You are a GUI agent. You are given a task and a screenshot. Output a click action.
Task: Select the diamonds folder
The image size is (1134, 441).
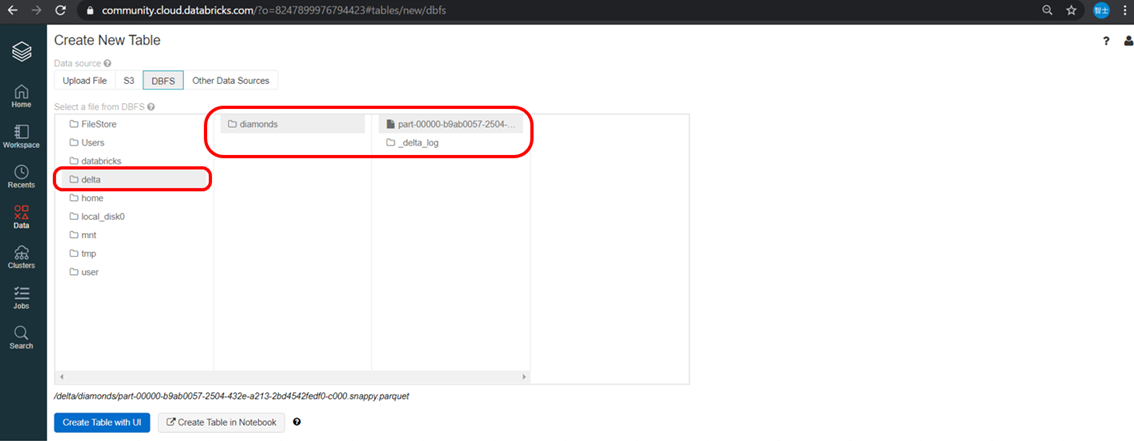(293, 124)
